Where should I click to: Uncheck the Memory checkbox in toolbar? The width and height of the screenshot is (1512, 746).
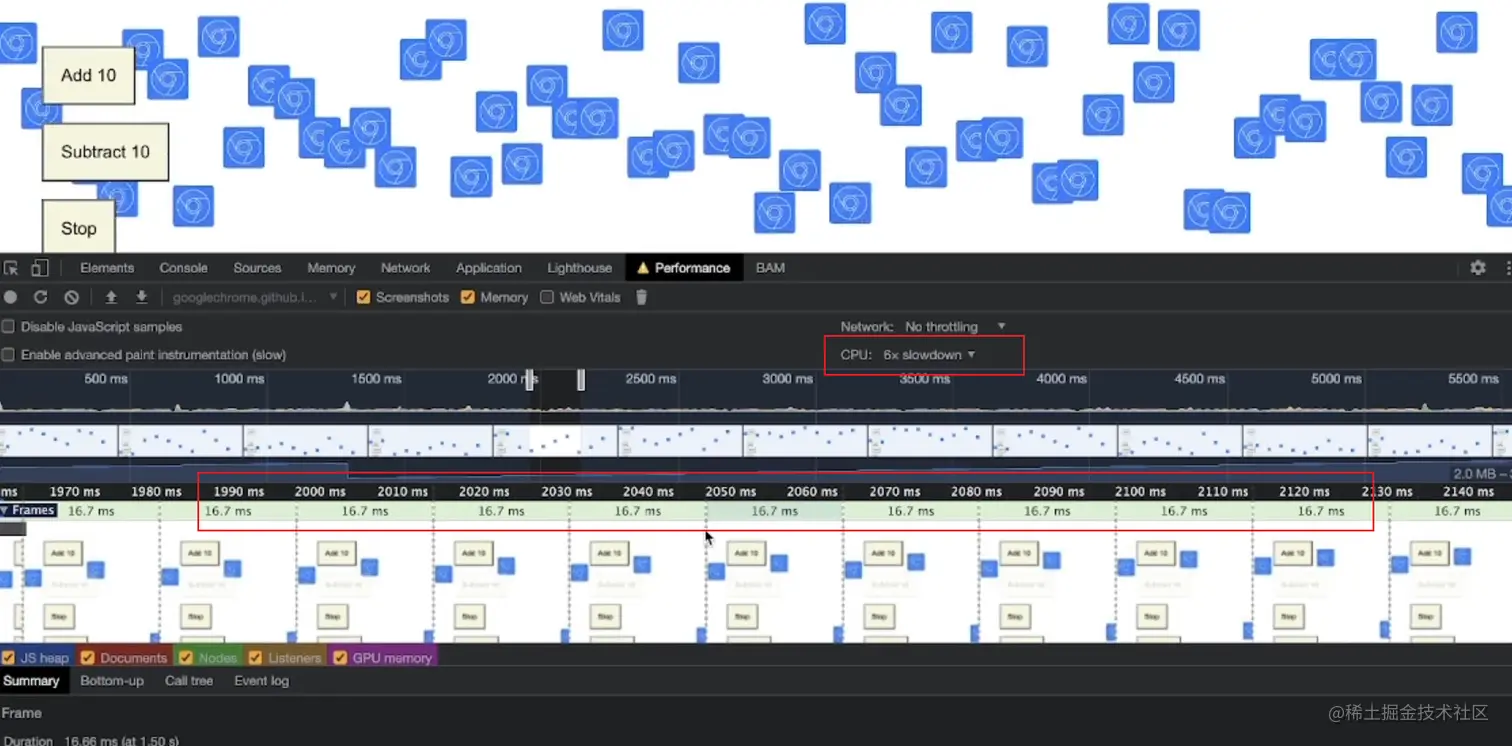[x=468, y=297]
